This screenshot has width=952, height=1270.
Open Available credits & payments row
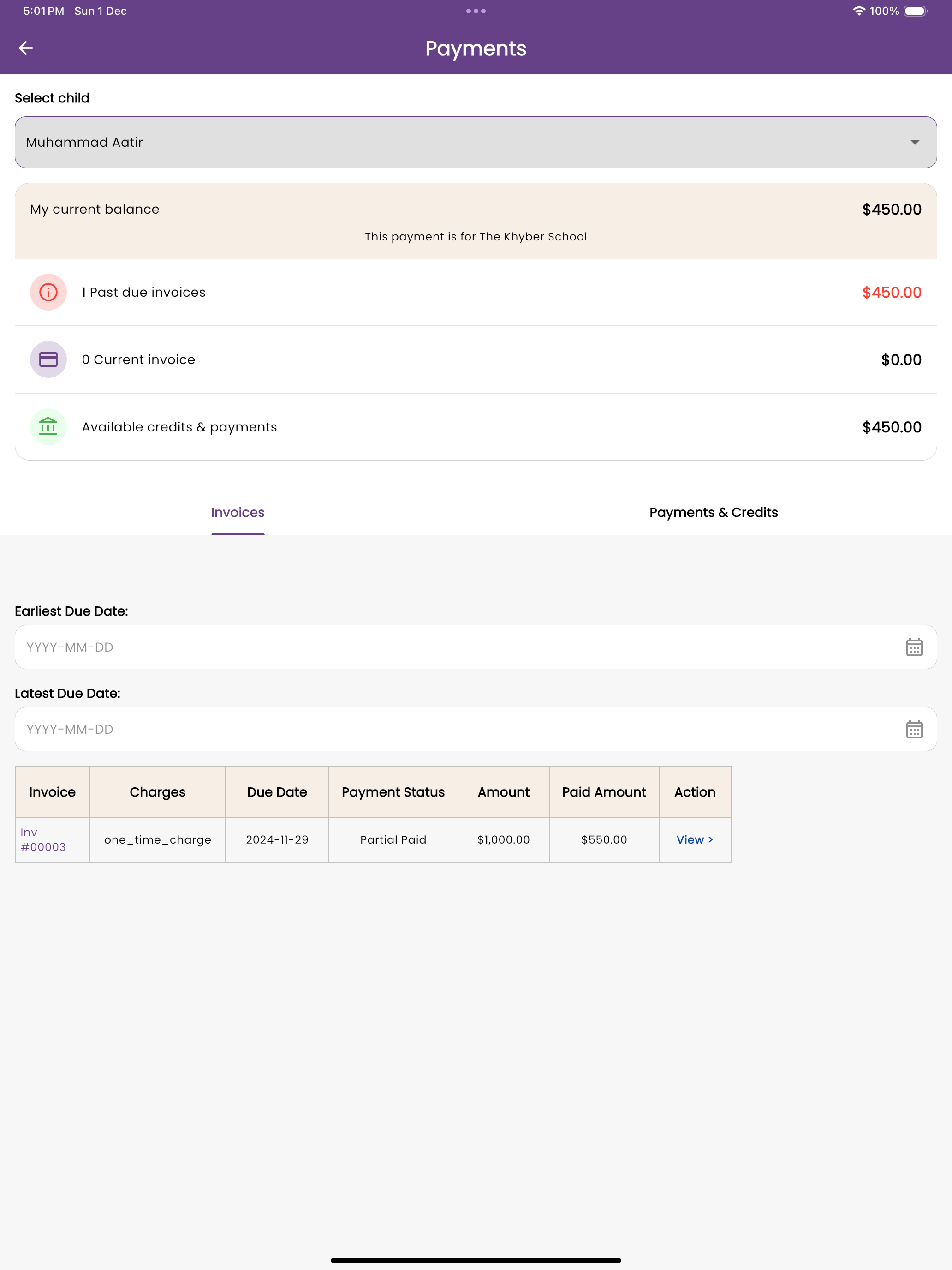point(476,426)
